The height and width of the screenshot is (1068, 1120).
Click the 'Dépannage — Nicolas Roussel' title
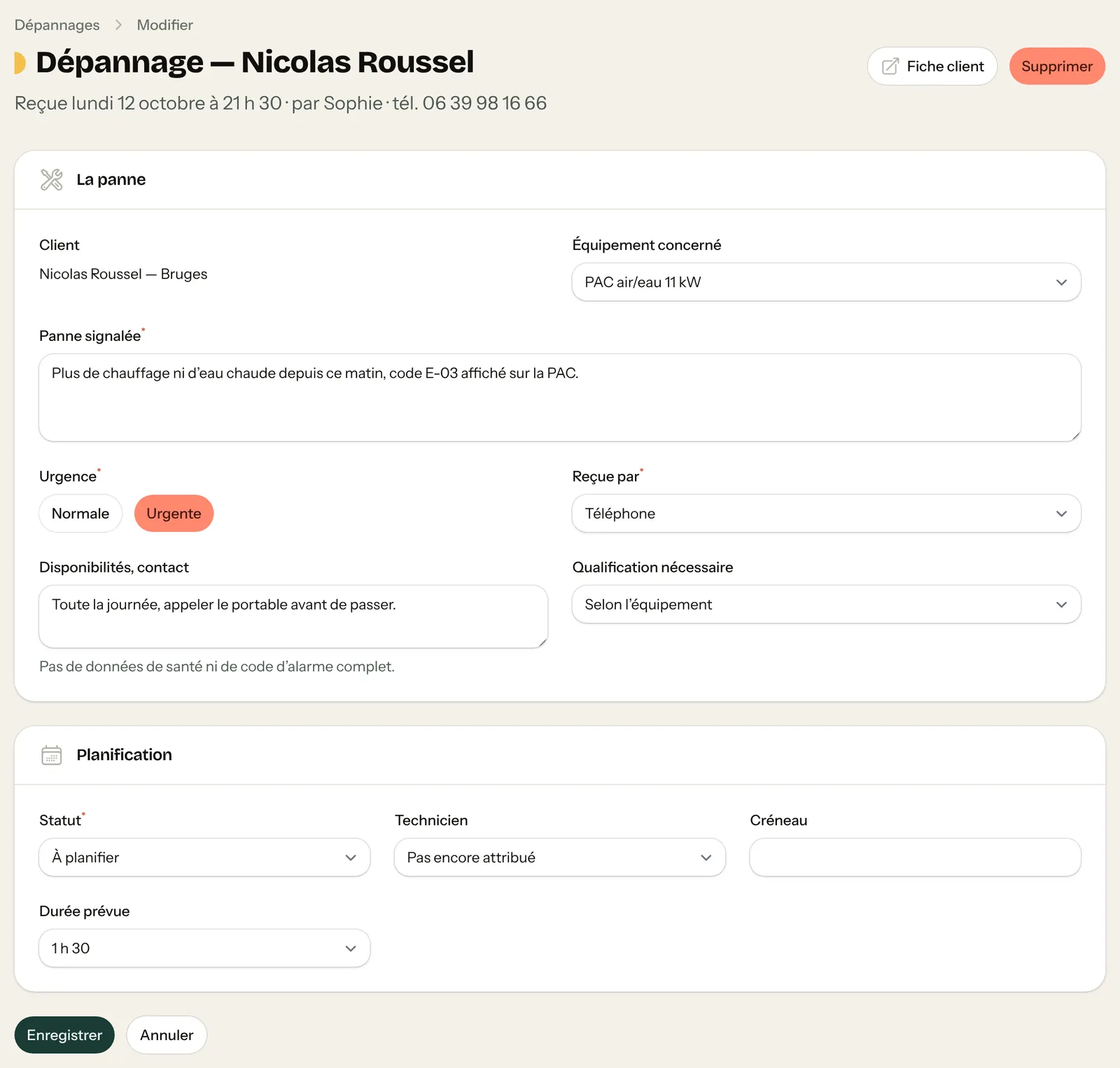click(x=255, y=62)
